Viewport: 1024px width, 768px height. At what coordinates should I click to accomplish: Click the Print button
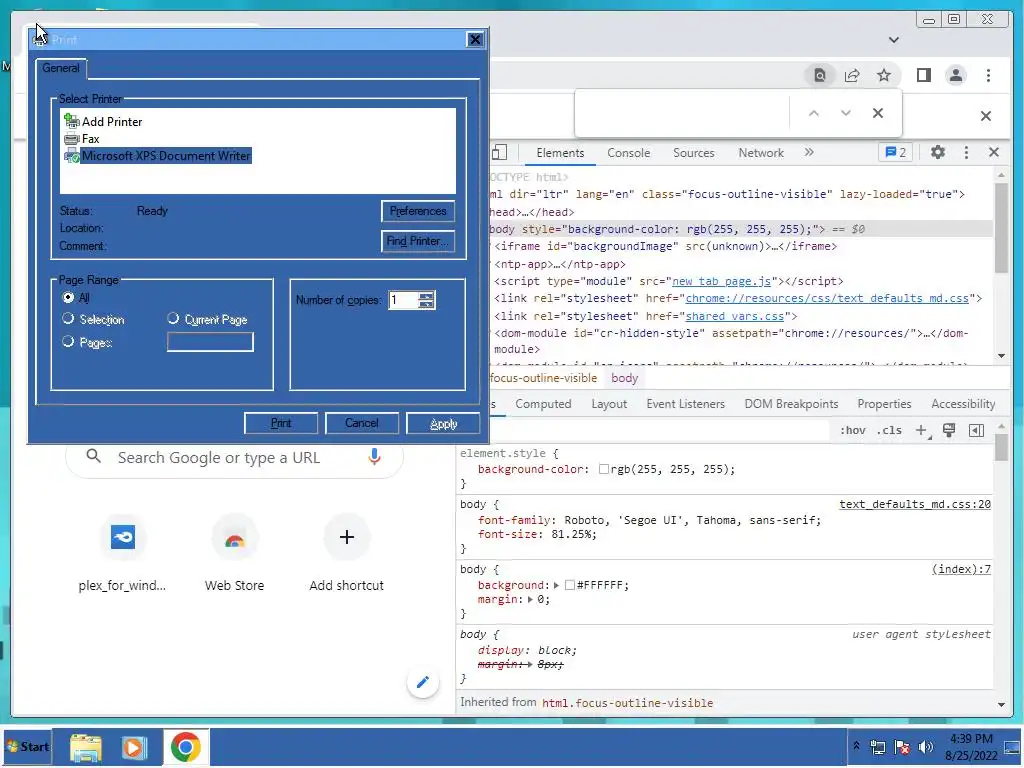(x=281, y=423)
